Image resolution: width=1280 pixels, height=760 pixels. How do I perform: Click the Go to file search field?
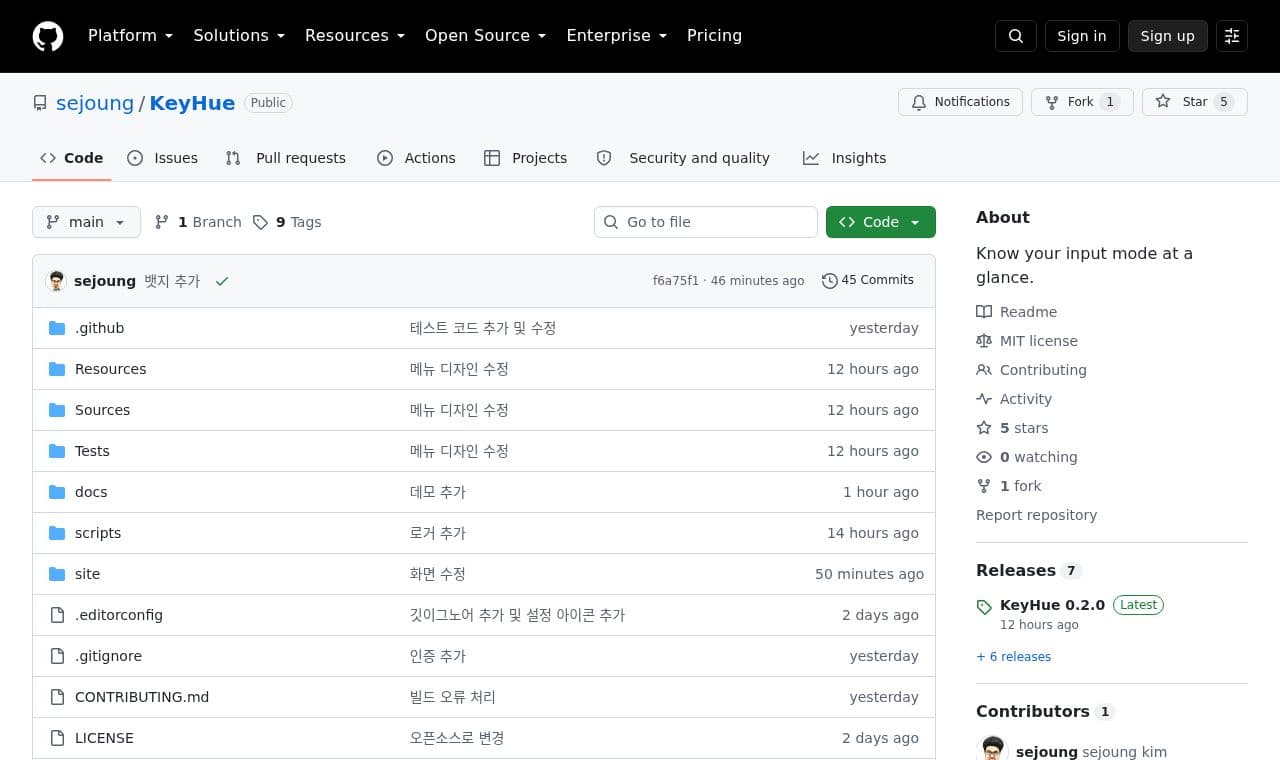(706, 222)
